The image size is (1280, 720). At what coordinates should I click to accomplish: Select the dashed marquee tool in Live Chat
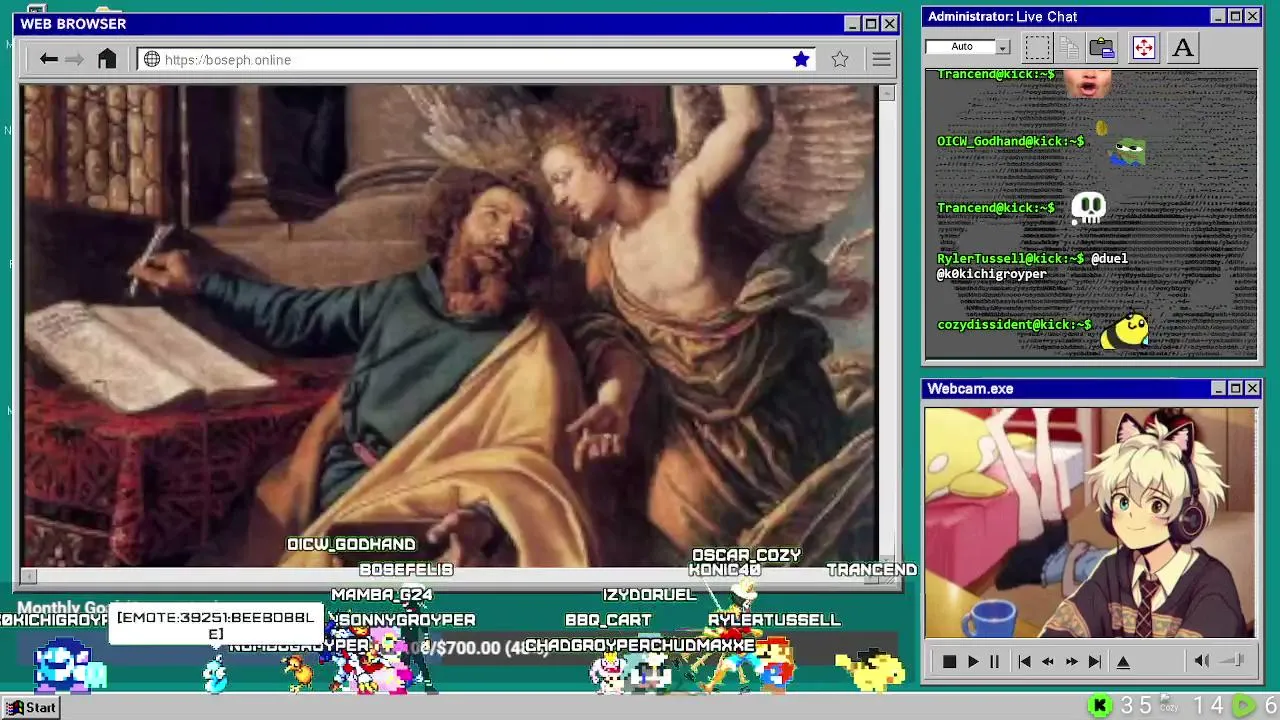(x=1037, y=47)
